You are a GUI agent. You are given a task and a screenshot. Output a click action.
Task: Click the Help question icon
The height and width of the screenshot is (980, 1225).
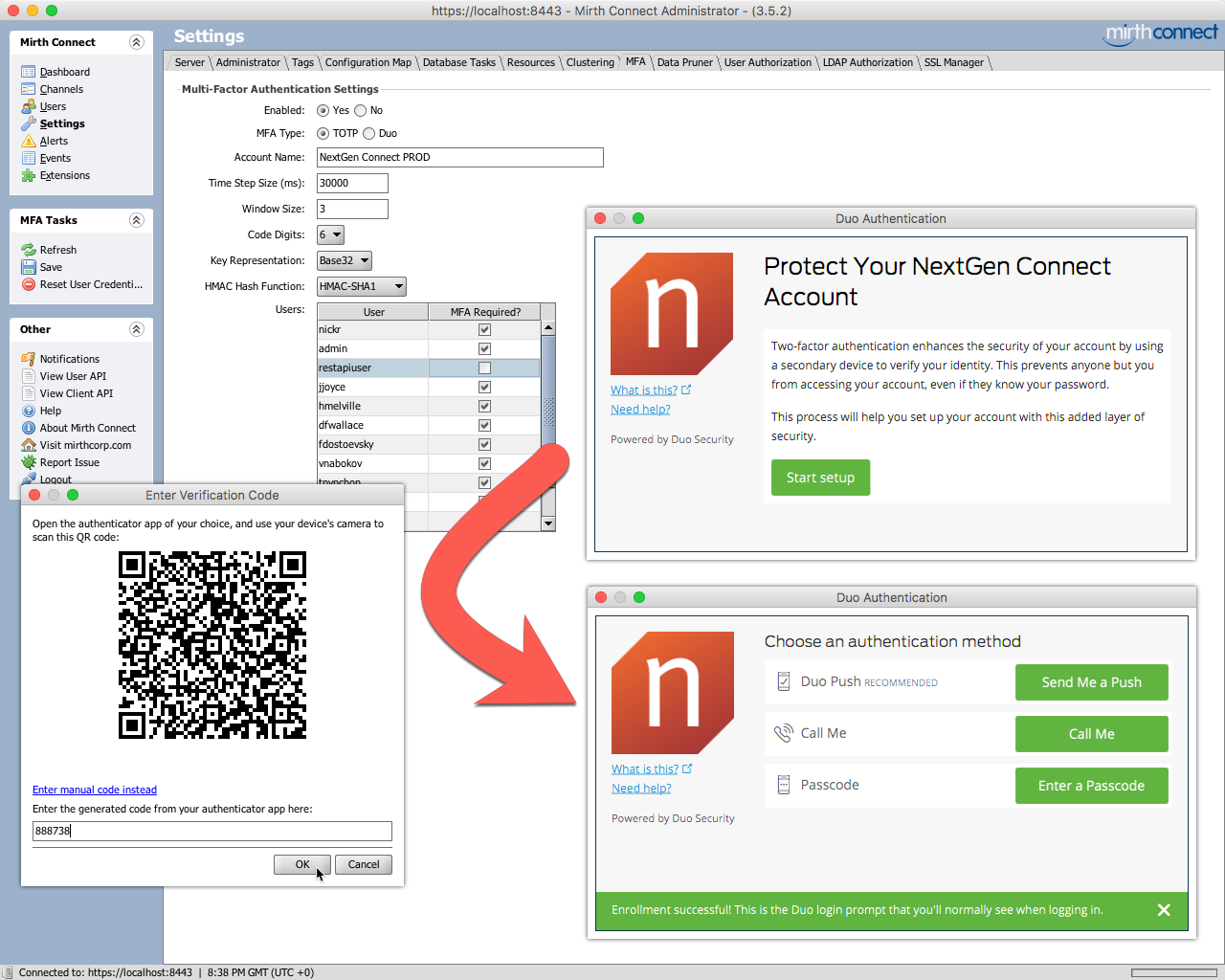point(29,411)
